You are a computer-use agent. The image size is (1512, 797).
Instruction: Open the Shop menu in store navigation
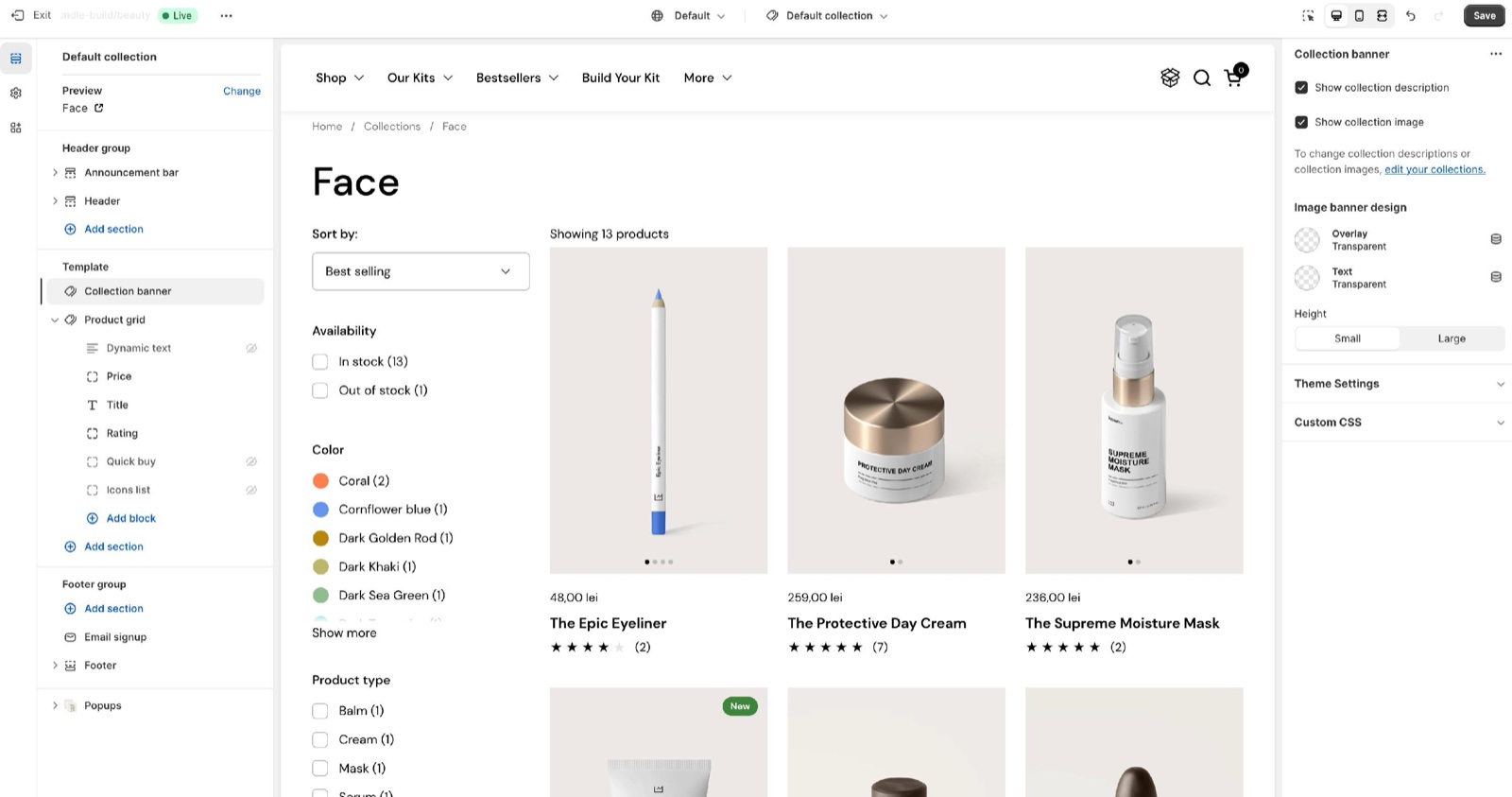coord(339,78)
